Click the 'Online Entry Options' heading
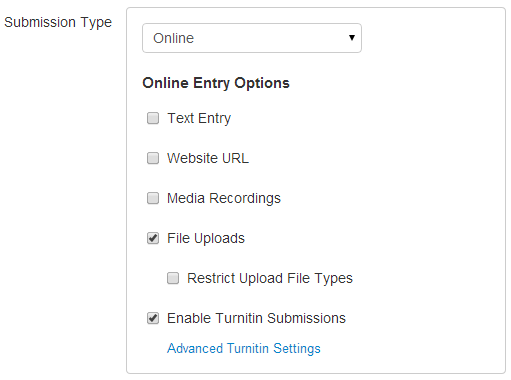The height and width of the screenshot is (380, 511). 216,83
